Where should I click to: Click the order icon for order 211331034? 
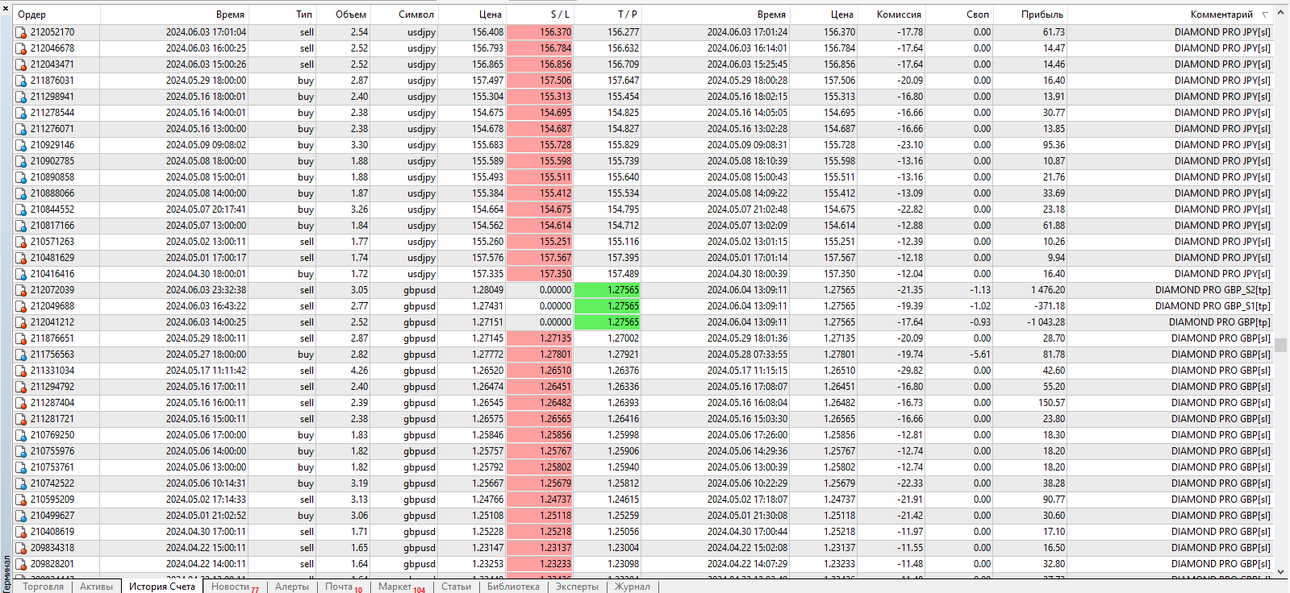click(x=21, y=371)
